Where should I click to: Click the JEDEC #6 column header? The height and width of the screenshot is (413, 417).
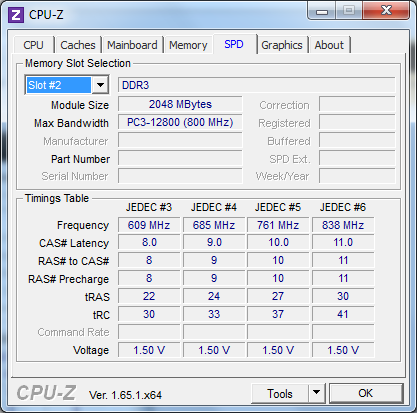[x=343, y=207]
